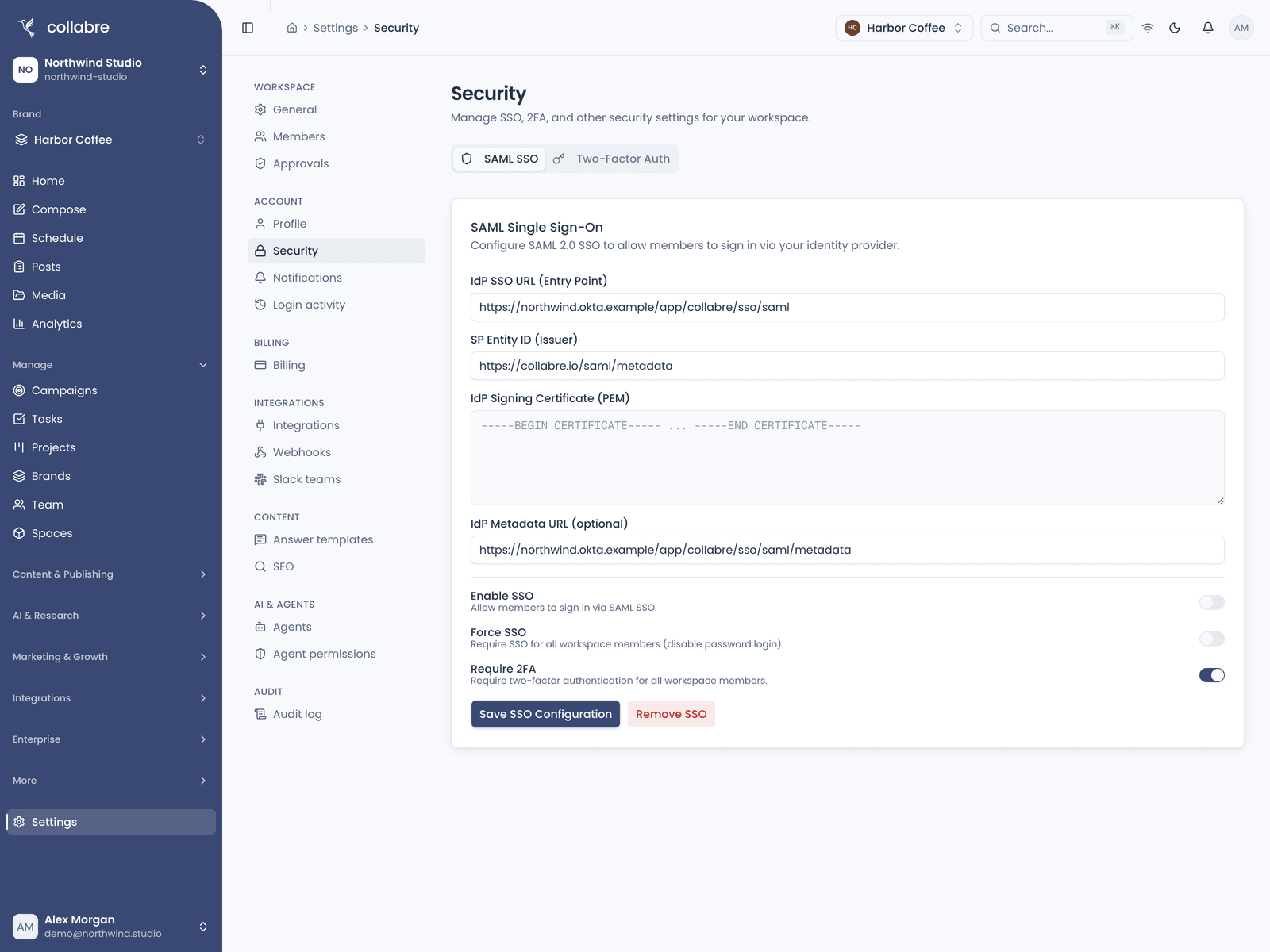
Task: Open Members settings
Action: pyautogui.click(x=337, y=136)
